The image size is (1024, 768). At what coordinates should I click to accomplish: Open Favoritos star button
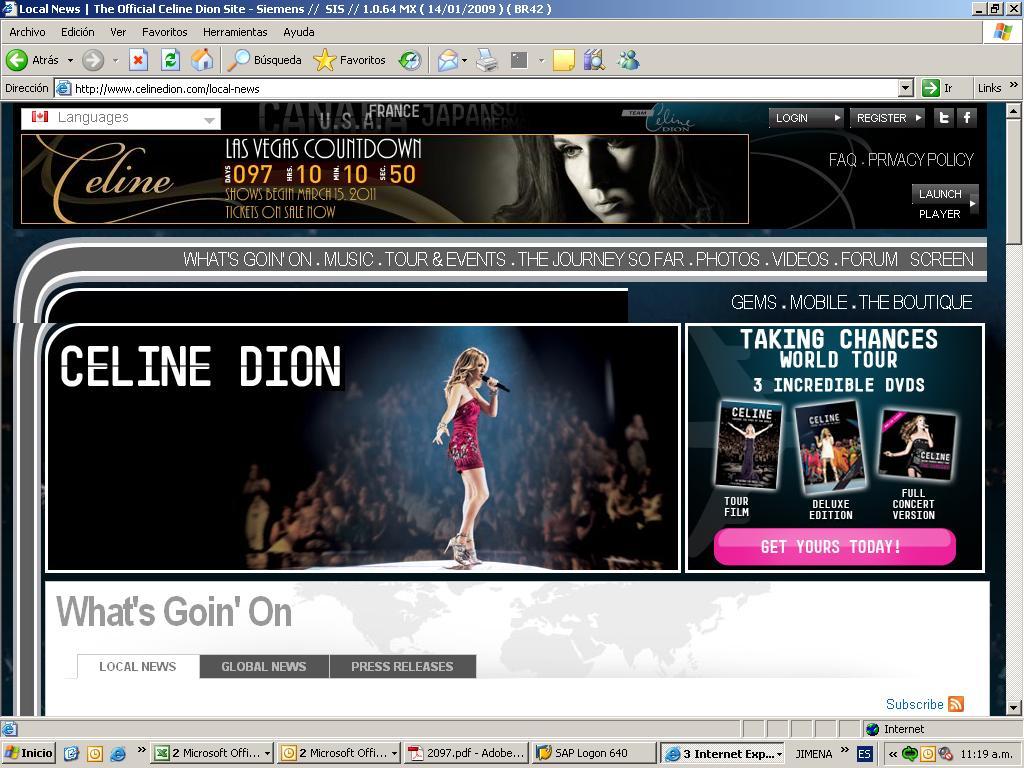point(349,60)
